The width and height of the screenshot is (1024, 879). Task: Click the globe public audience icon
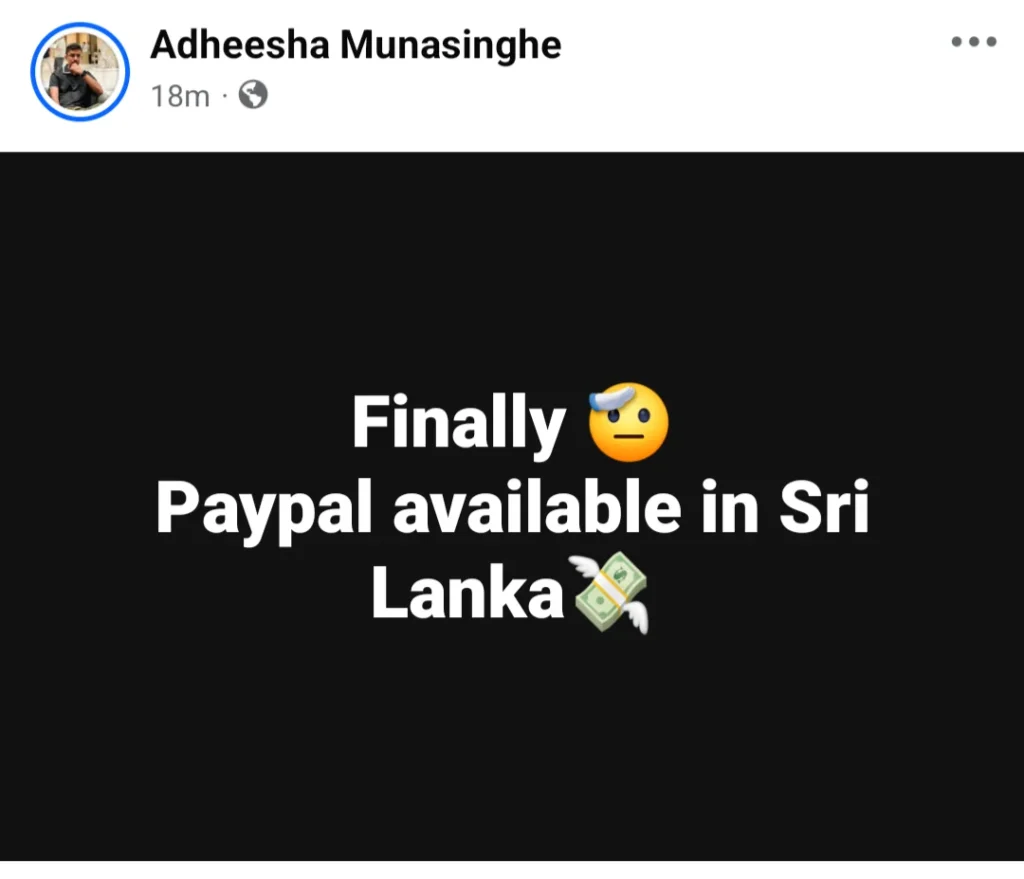[x=253, y=95]
